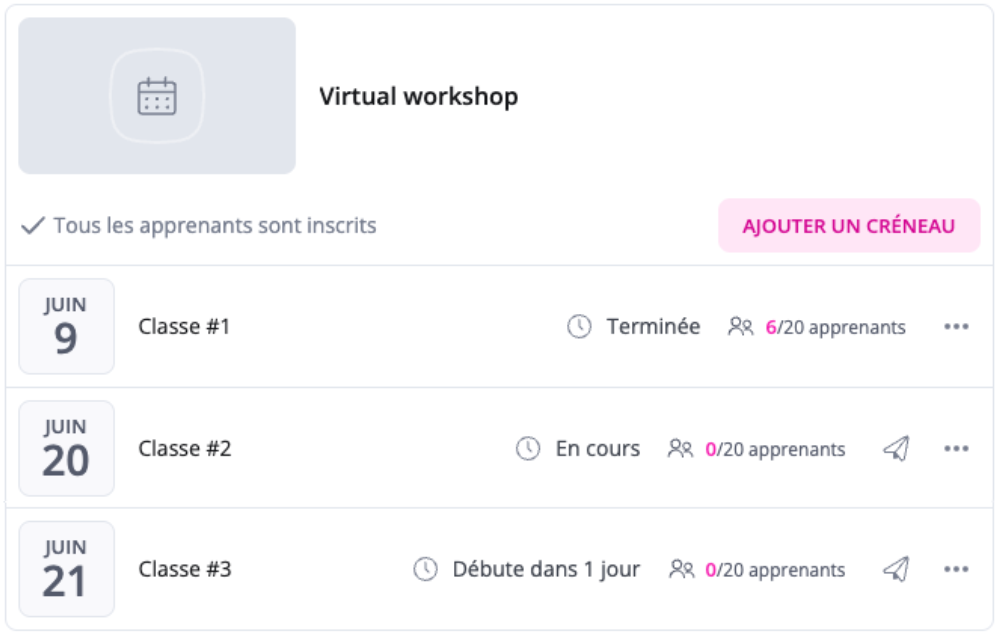Select the Classe #2 row title
Screen dimensions: 1004x633
[x=184, y=449]
